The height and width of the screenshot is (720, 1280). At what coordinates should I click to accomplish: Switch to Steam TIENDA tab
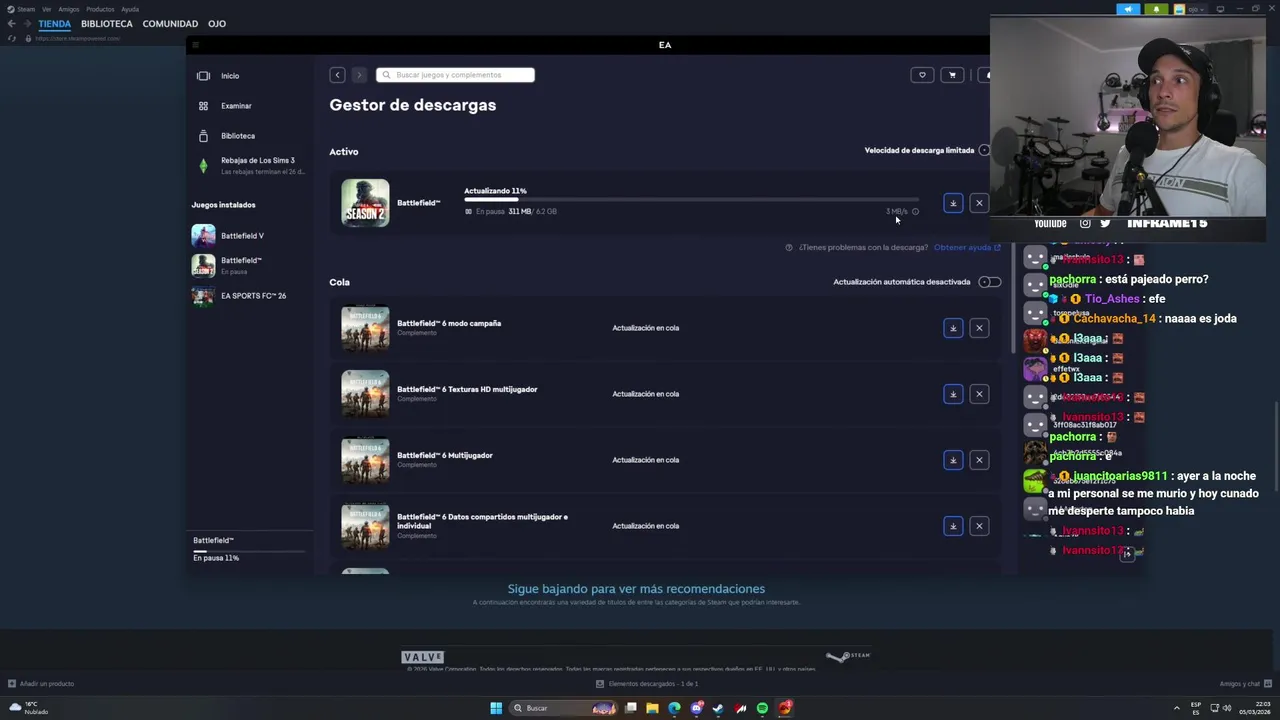click(x=55, y=24)
